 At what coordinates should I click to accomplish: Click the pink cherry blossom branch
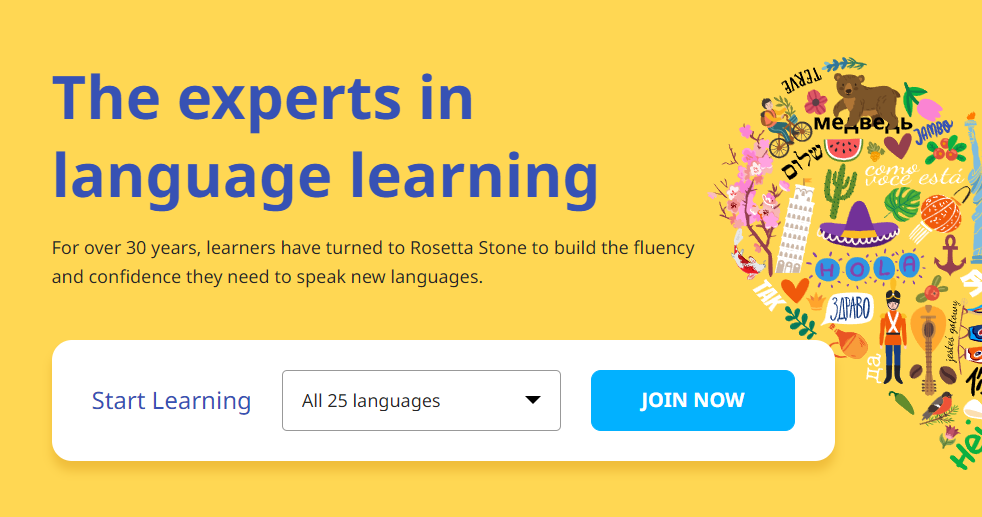742,190
